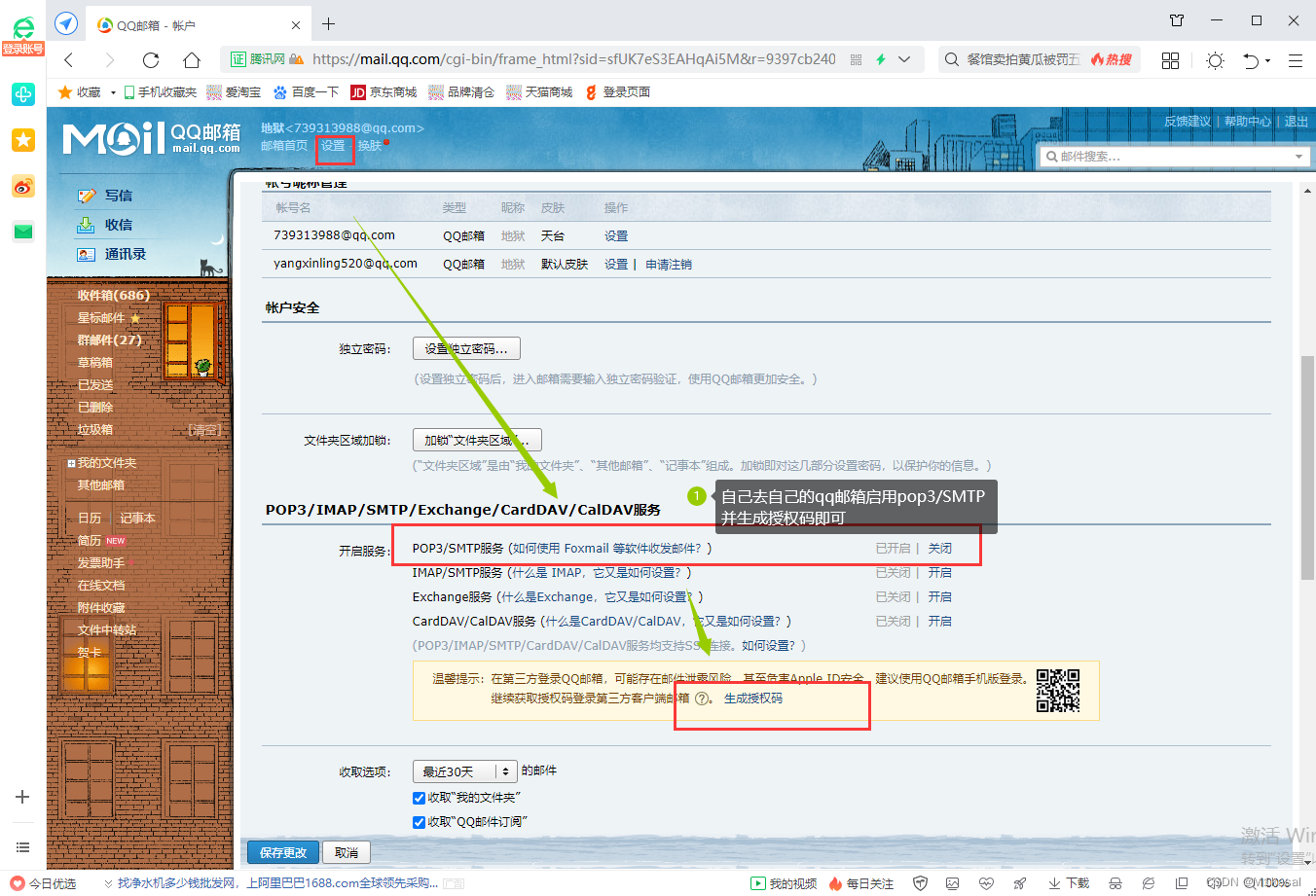Open the 收藏 bookmarks dropdown arrow
Image resolution: width=1316 pixels, height=896 pixels.
point(113,92)
